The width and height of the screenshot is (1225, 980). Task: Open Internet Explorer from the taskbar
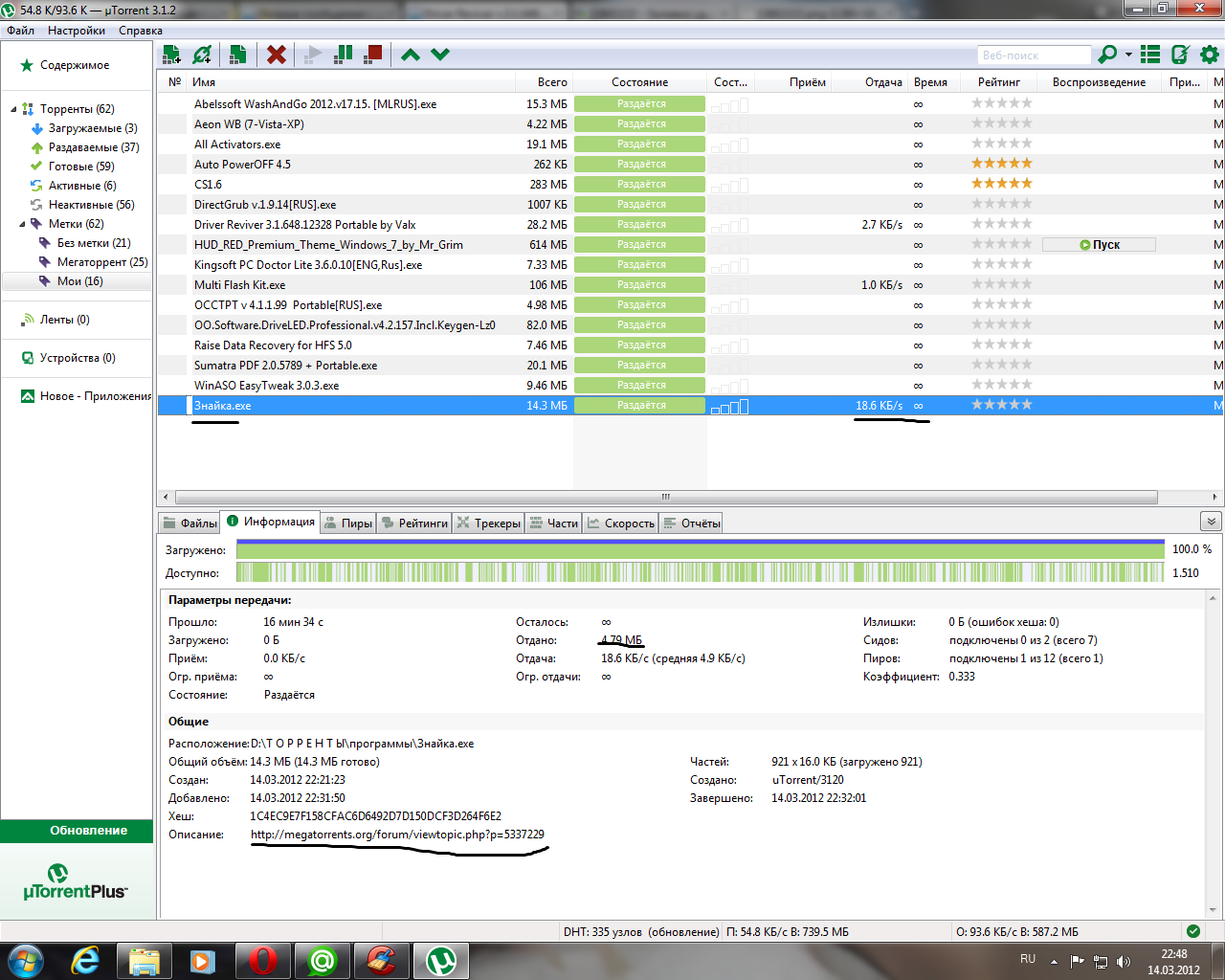(86, 960)
